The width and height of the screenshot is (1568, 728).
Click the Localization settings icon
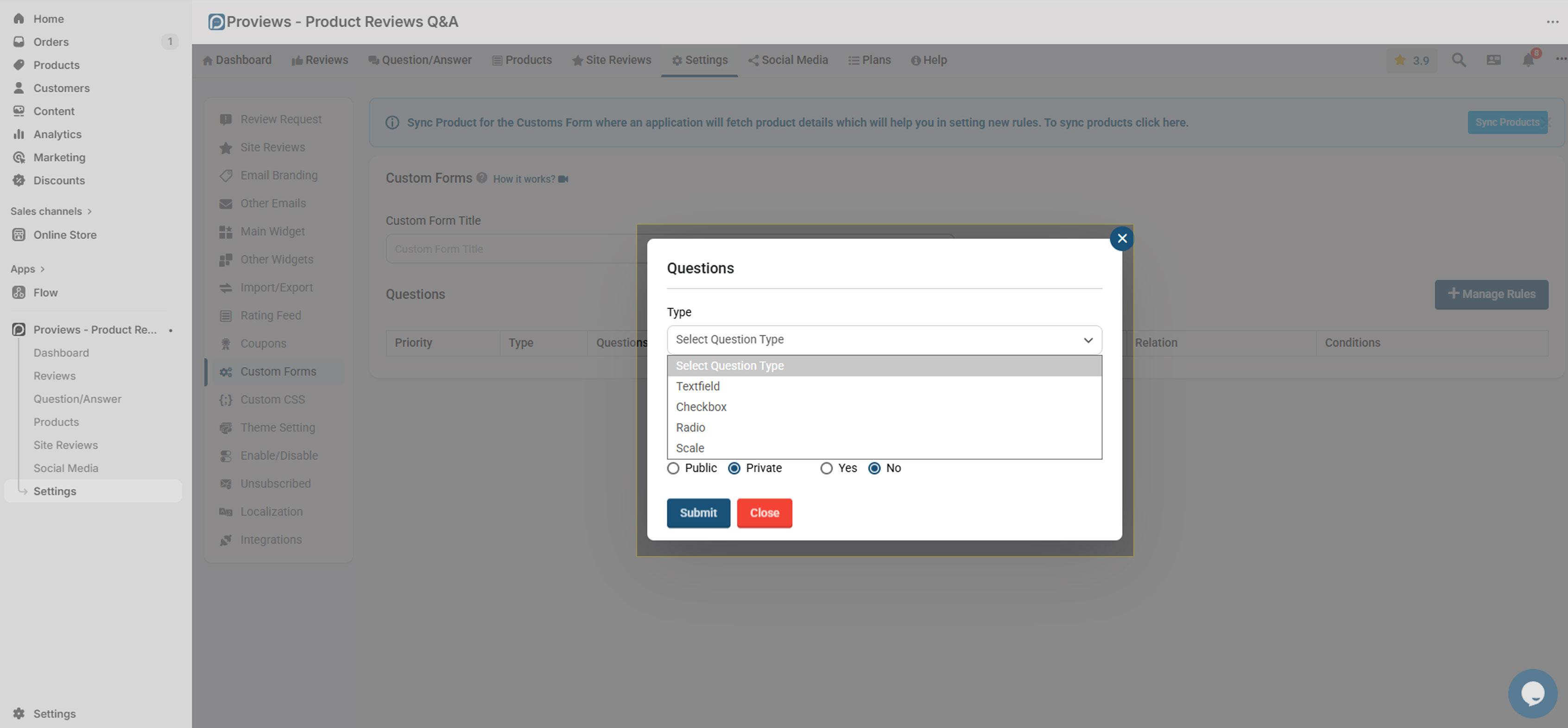click(x=226, y=511)
